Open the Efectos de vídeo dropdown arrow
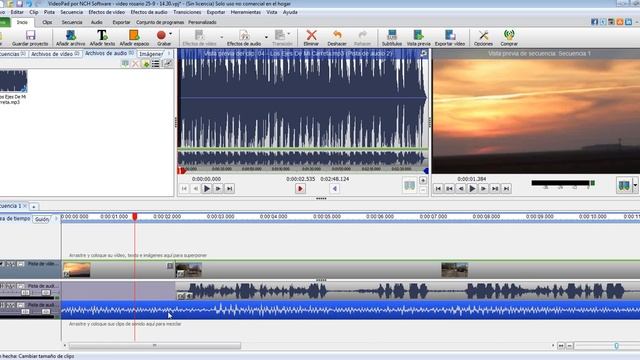The width and height of the screenshot is (640, 360). (222, 38)
